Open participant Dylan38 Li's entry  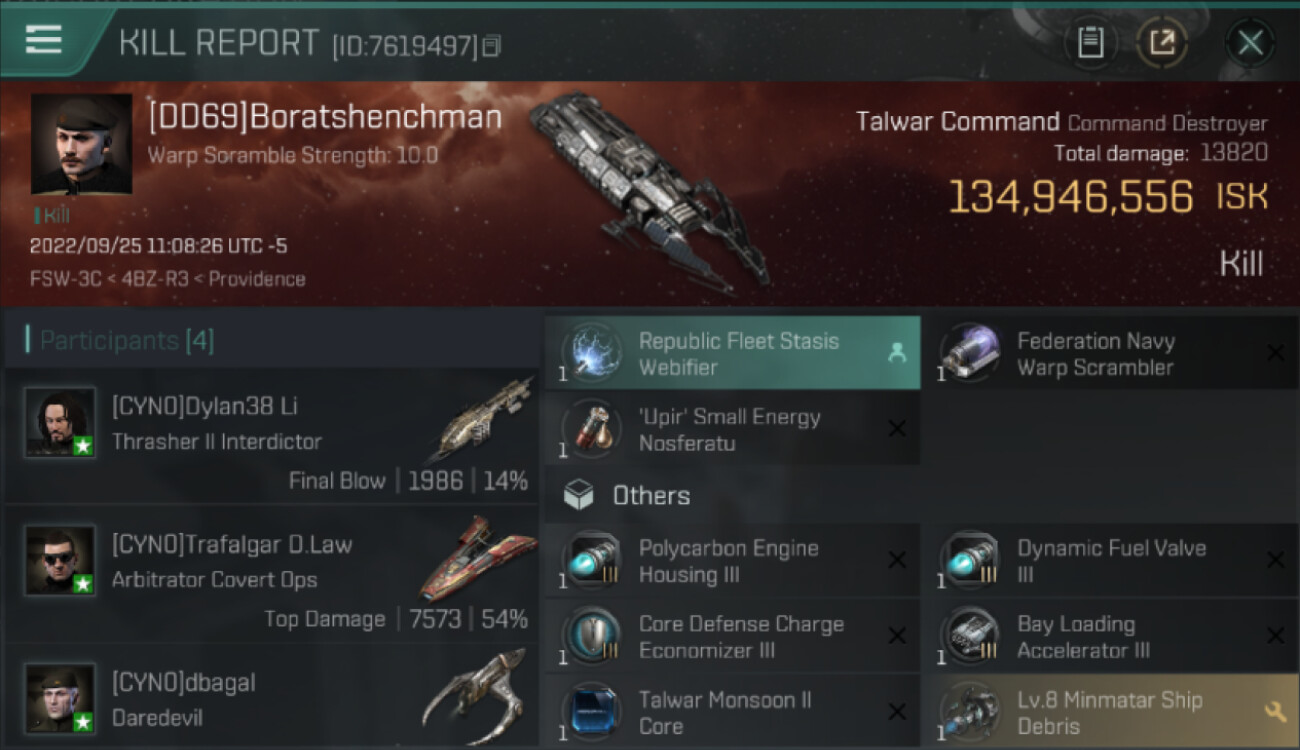click(272, 436)
